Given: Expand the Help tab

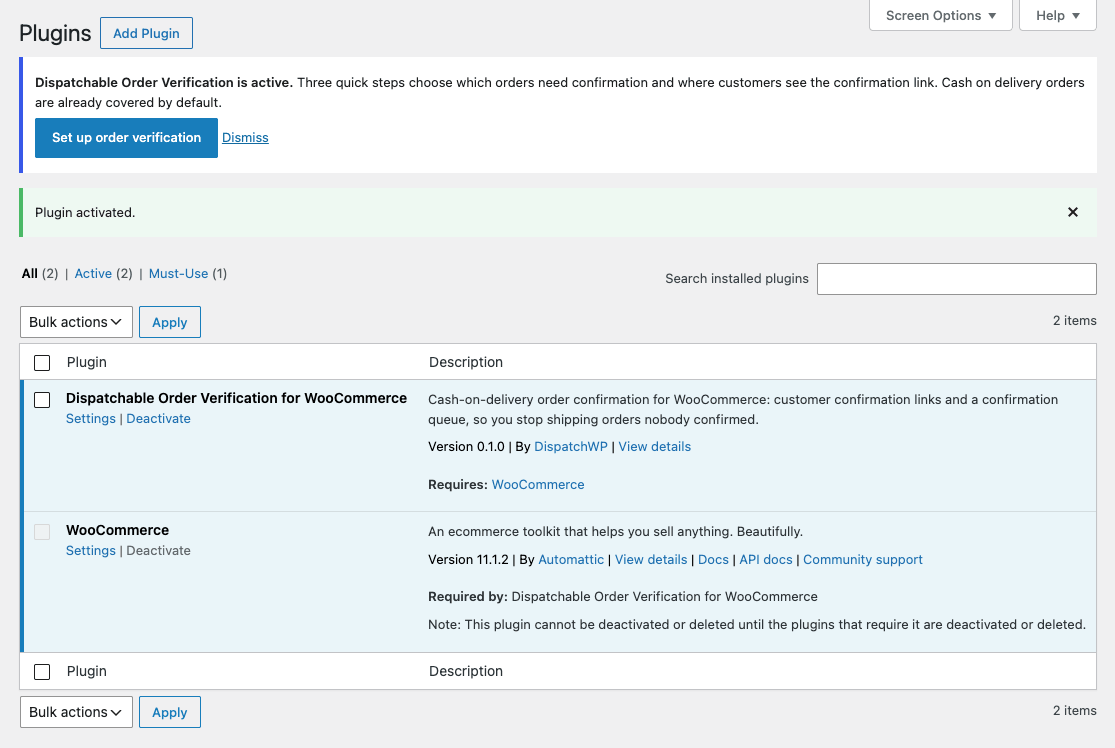Looking at the screenshot, I should click(x=1057, y=16).
